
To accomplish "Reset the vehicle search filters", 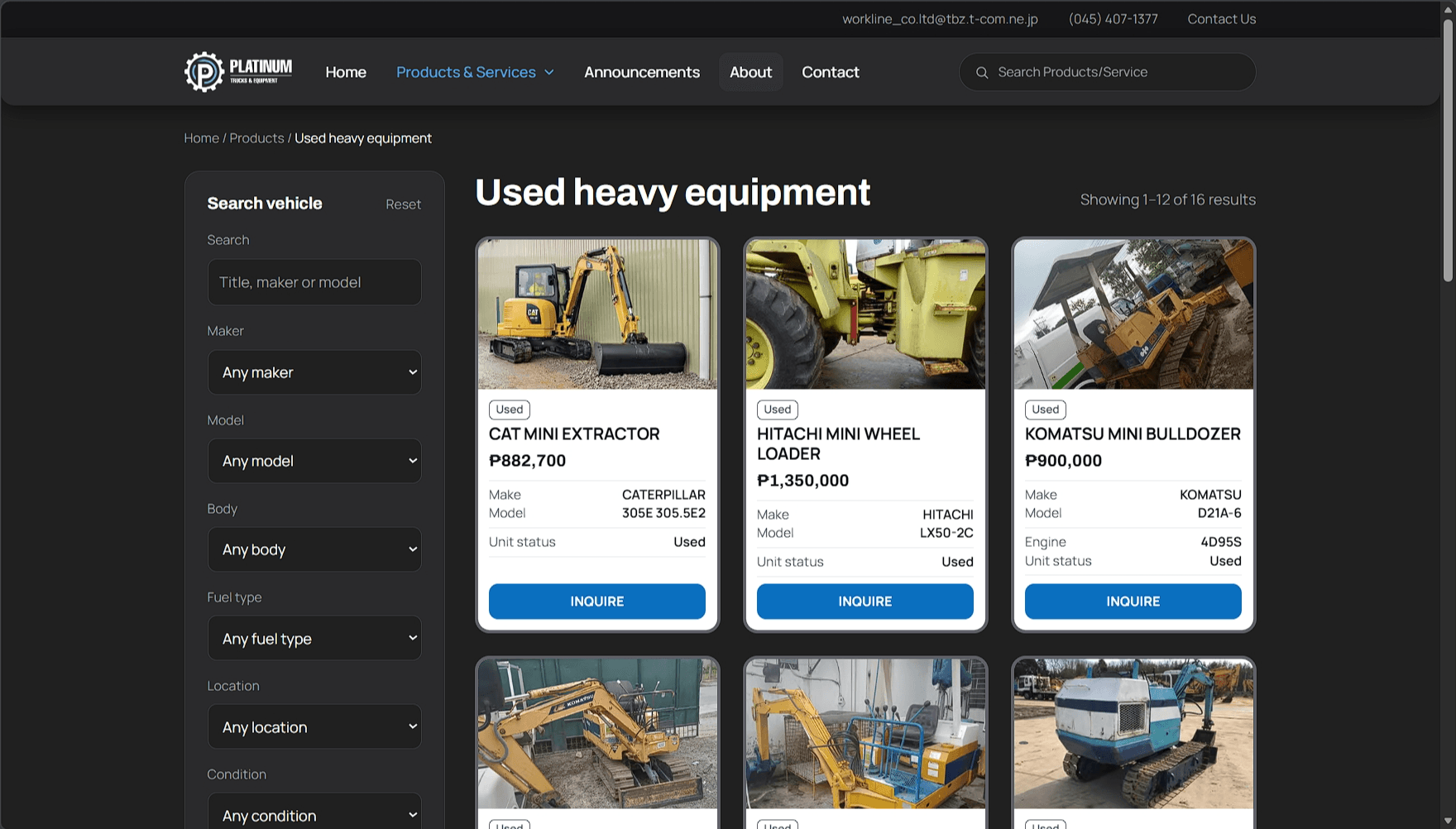I will pyautogui.click(x=403, y=204).
